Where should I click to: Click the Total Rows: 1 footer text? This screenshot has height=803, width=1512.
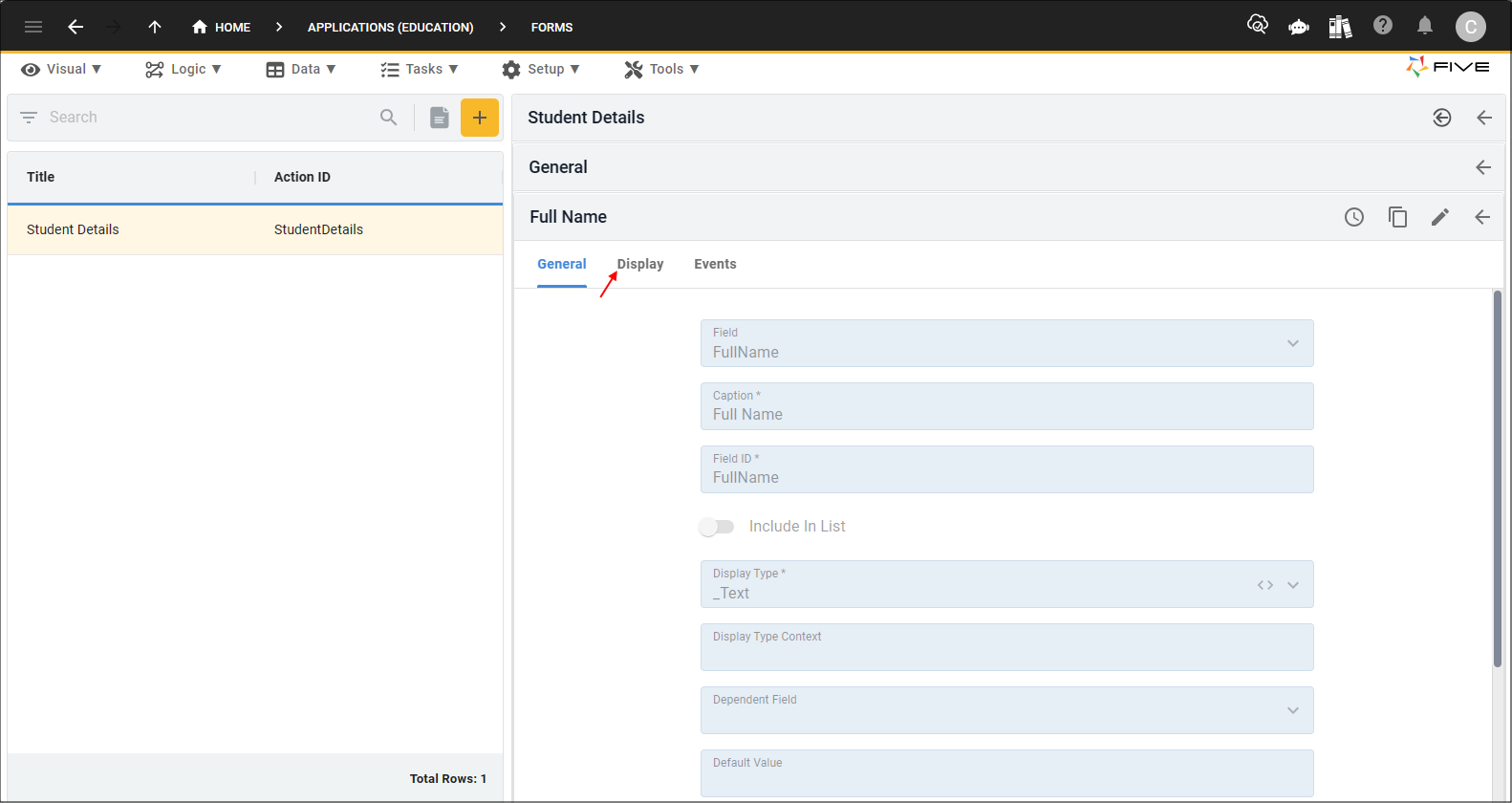coord(448,778)
